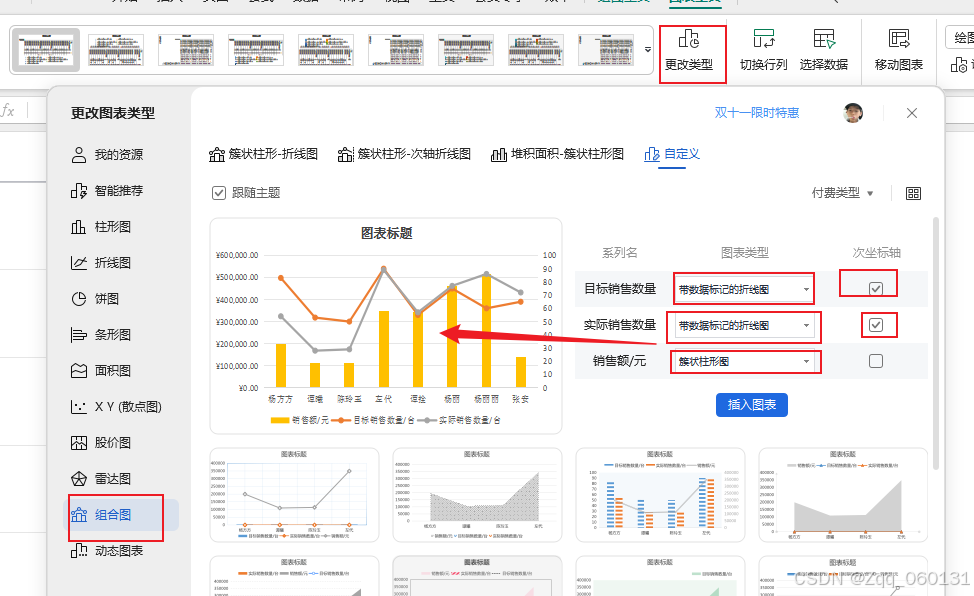
Task: Open chart type dropdown for 实际销售数量
Action: click(744, 325)
